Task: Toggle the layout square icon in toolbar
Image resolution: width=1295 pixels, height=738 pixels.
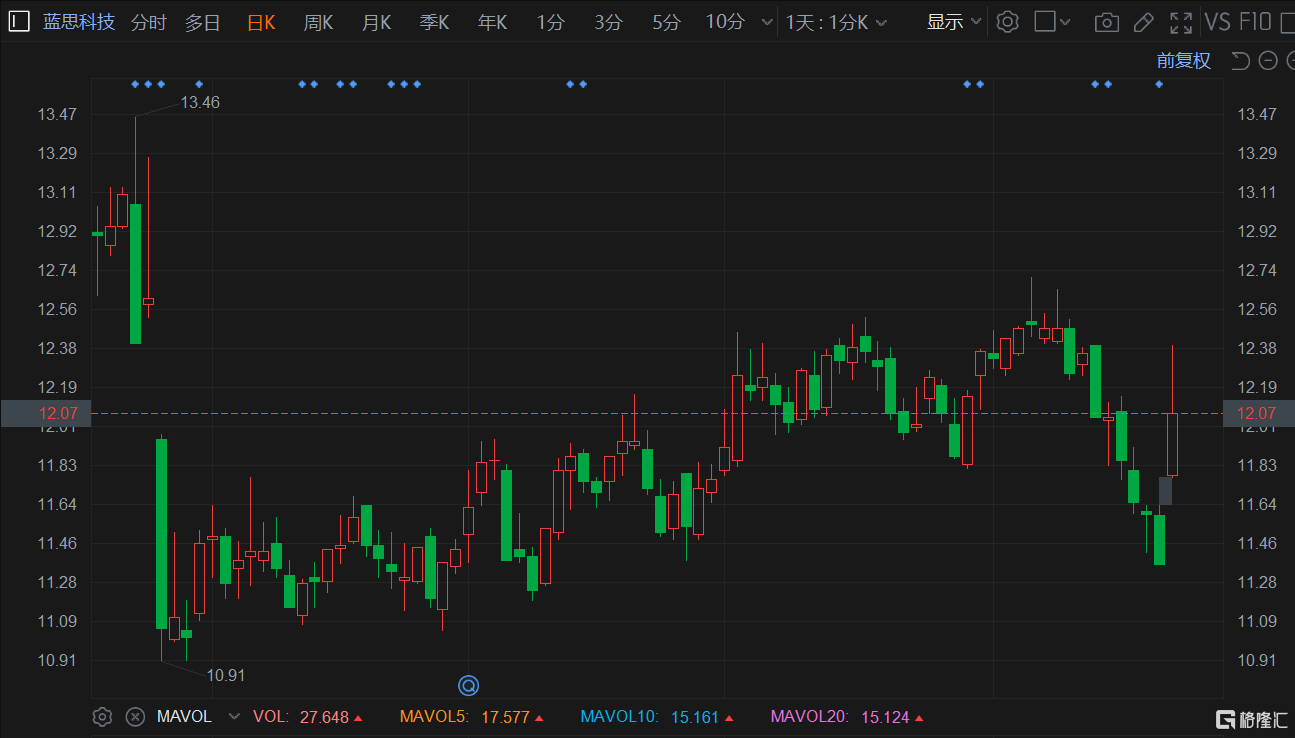Action: point(1046,22)
